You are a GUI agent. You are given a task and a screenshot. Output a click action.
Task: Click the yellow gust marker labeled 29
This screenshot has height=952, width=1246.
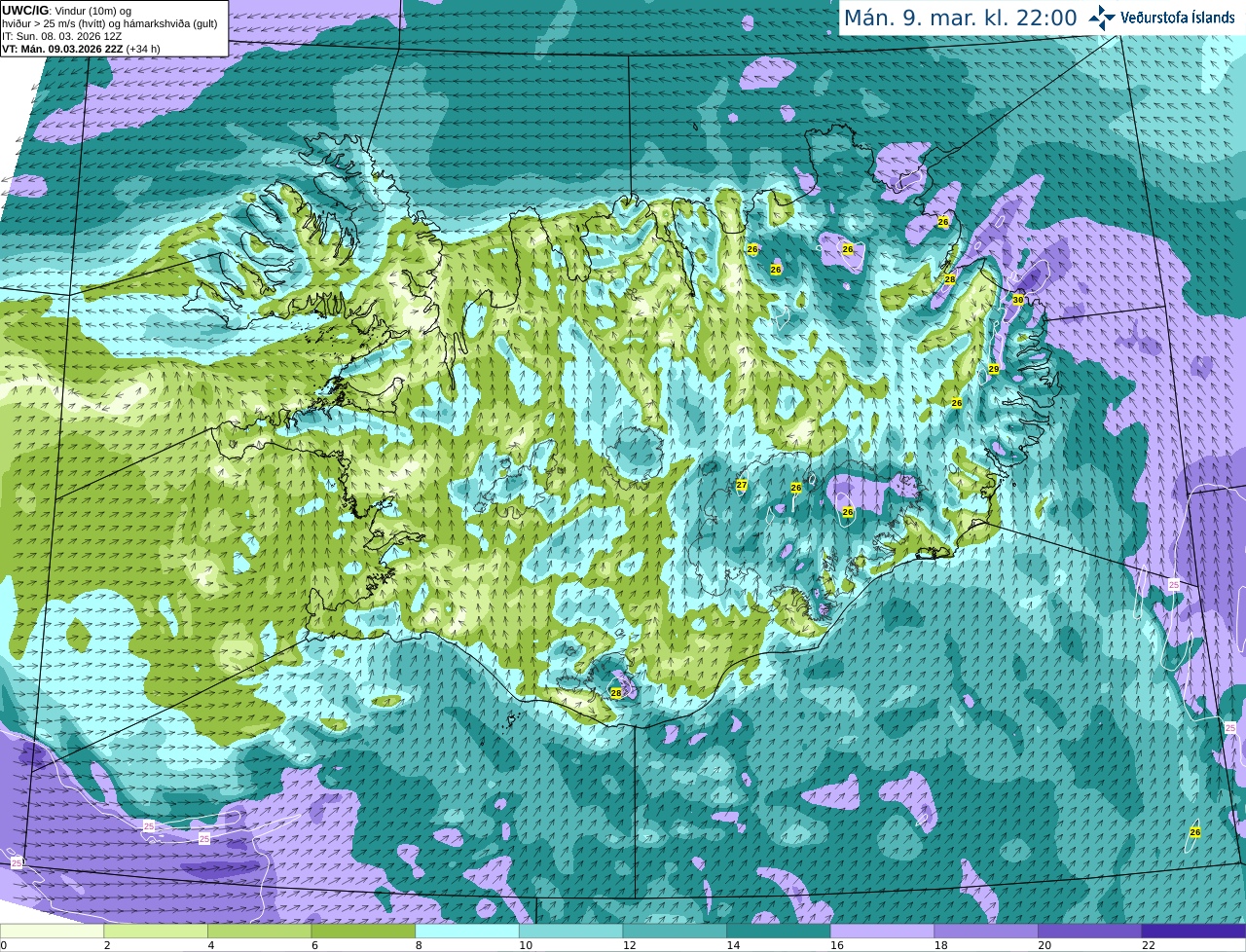994,369
